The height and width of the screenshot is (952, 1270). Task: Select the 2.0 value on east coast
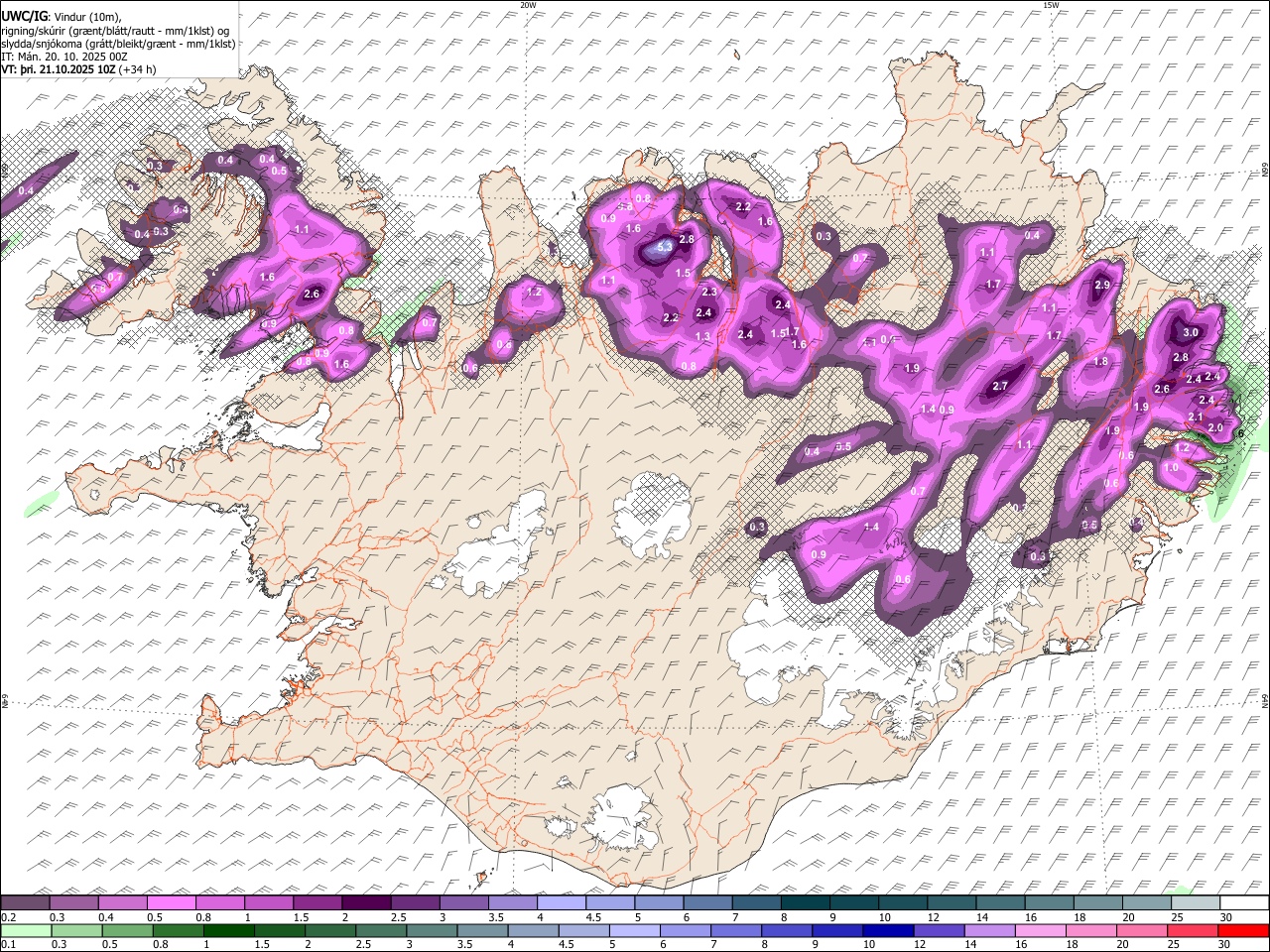(1215, 427)
